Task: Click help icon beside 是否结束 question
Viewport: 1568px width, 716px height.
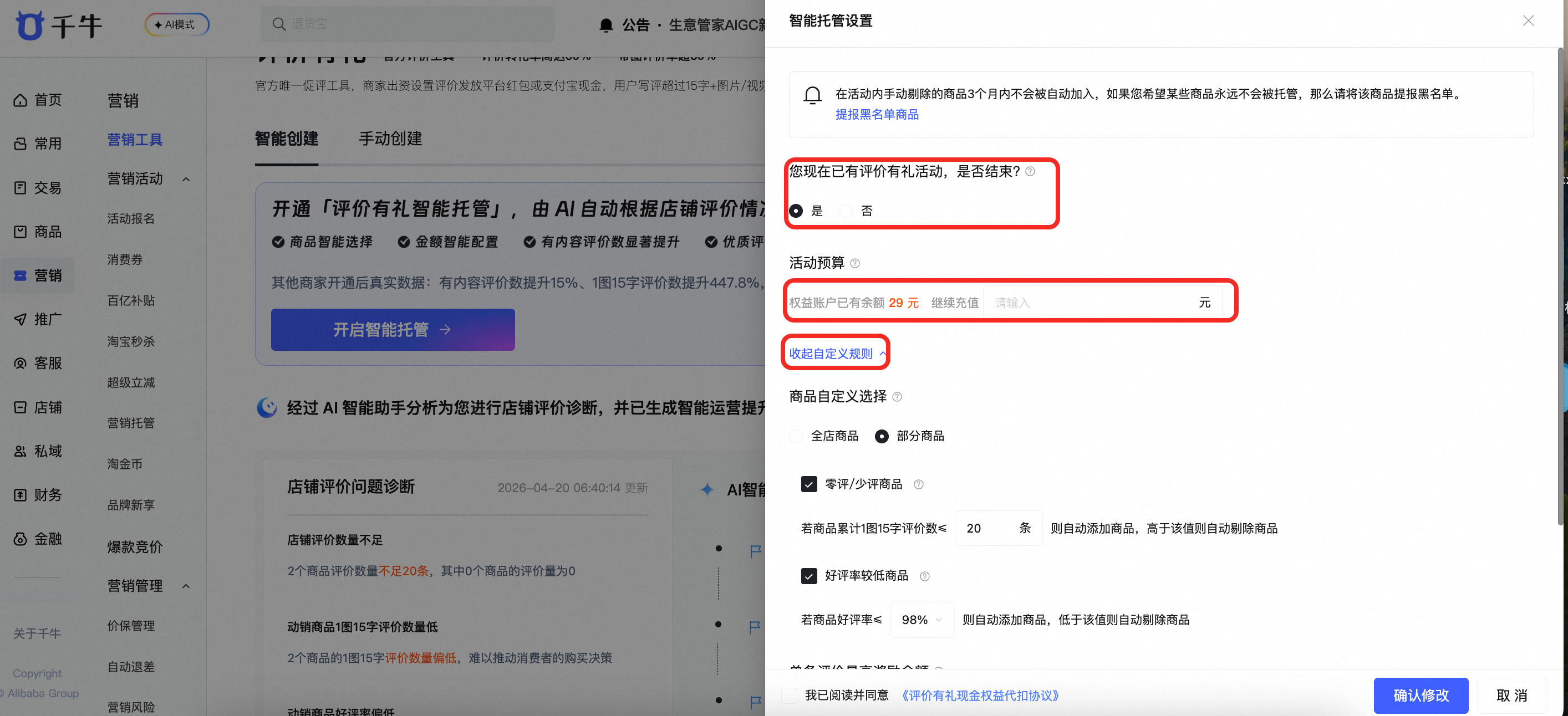Action: 1030,172
